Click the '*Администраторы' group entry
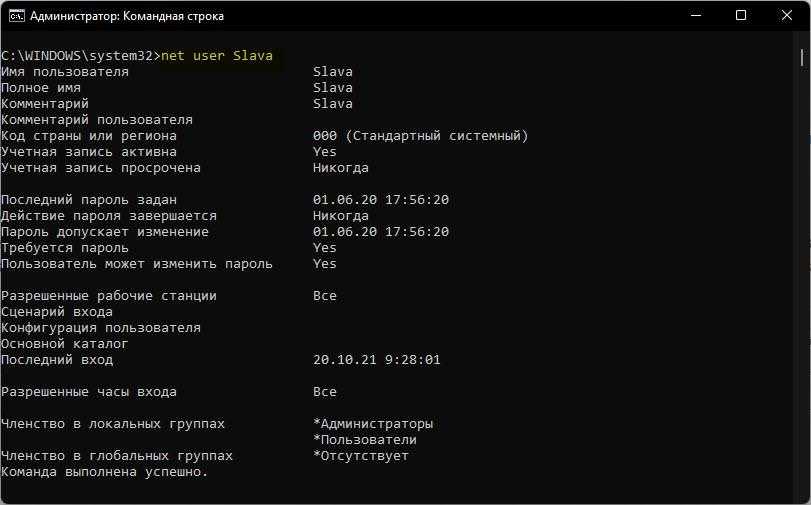This screenshot has height=505, width=811. coord(372,424)
